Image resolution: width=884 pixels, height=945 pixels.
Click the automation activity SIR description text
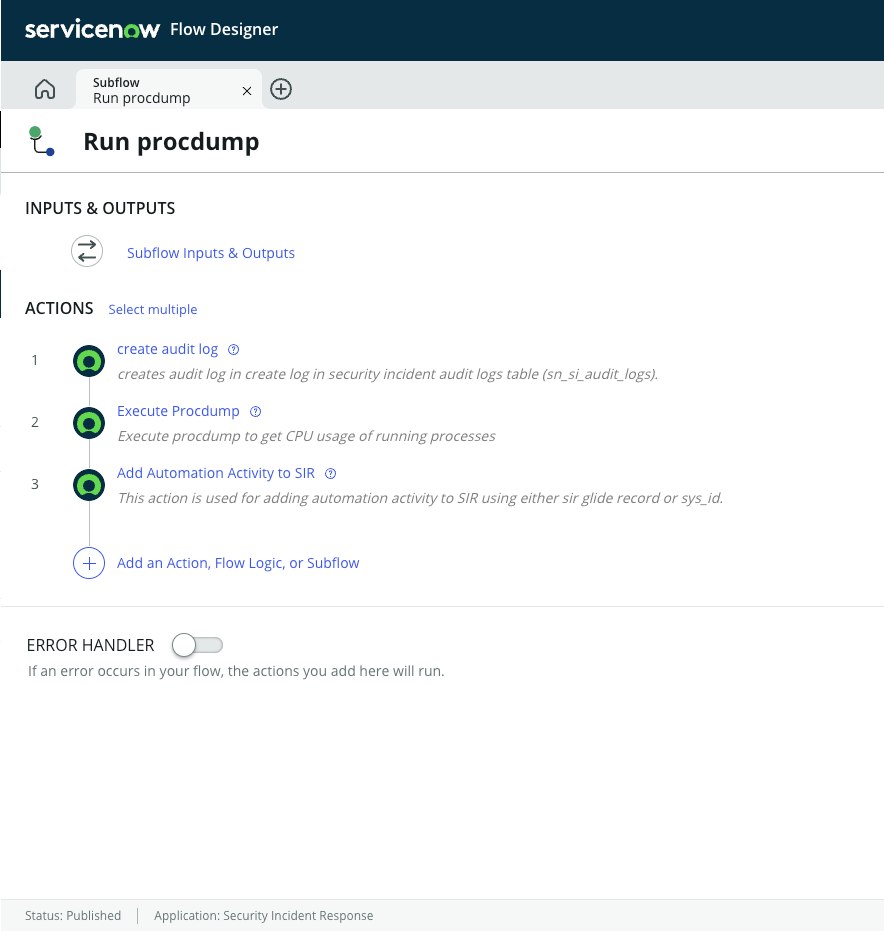point(420,498)
